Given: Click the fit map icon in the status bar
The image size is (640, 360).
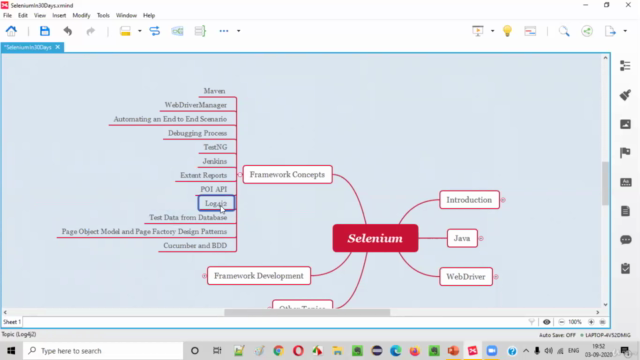Looking at the screenshot, I should (602, 322).
